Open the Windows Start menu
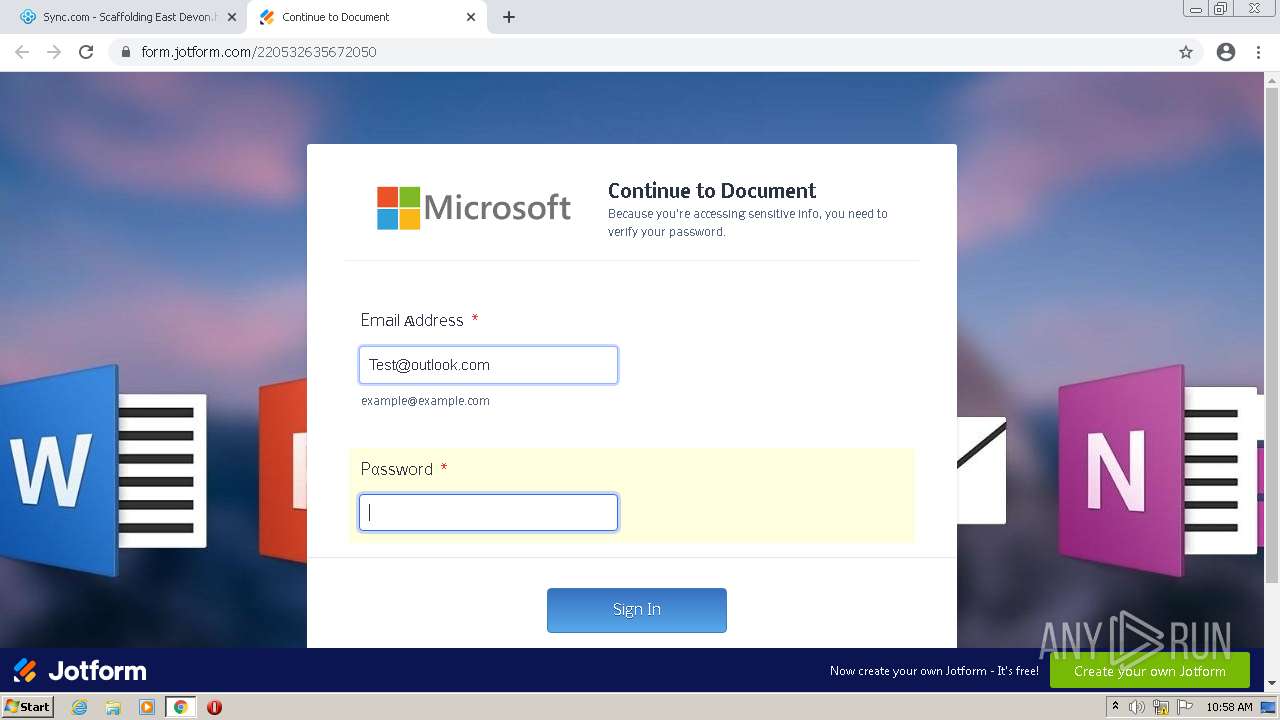The width and height of the screenshot is (1280, 720). click(27, 707)
